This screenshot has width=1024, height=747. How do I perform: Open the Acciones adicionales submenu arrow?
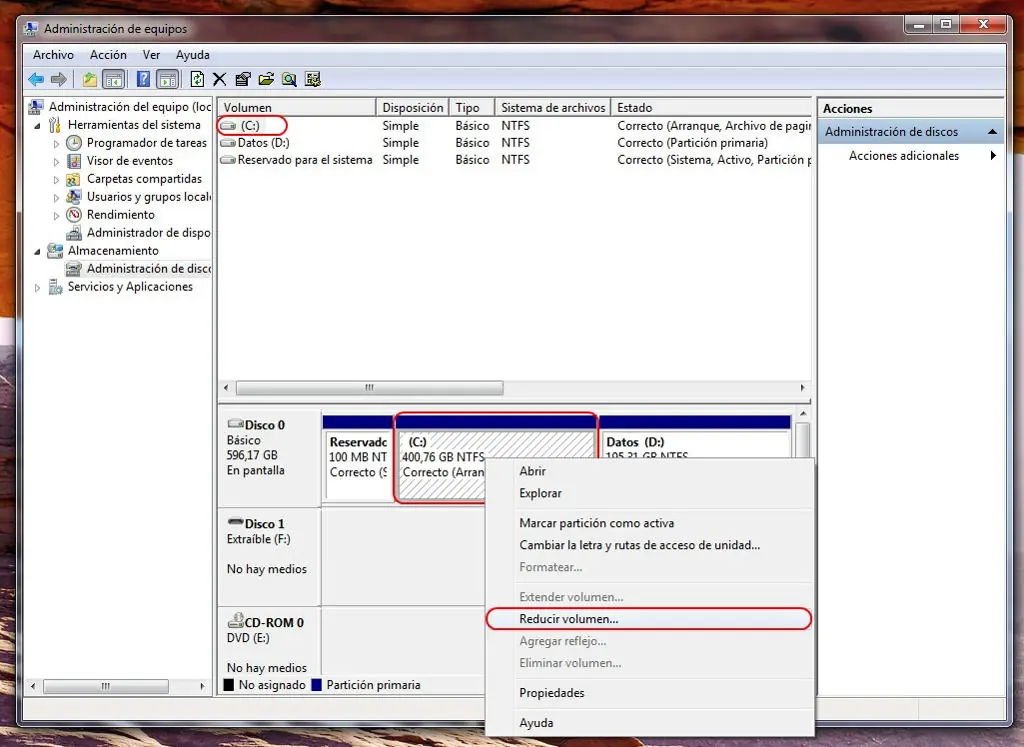pos(993,156)
